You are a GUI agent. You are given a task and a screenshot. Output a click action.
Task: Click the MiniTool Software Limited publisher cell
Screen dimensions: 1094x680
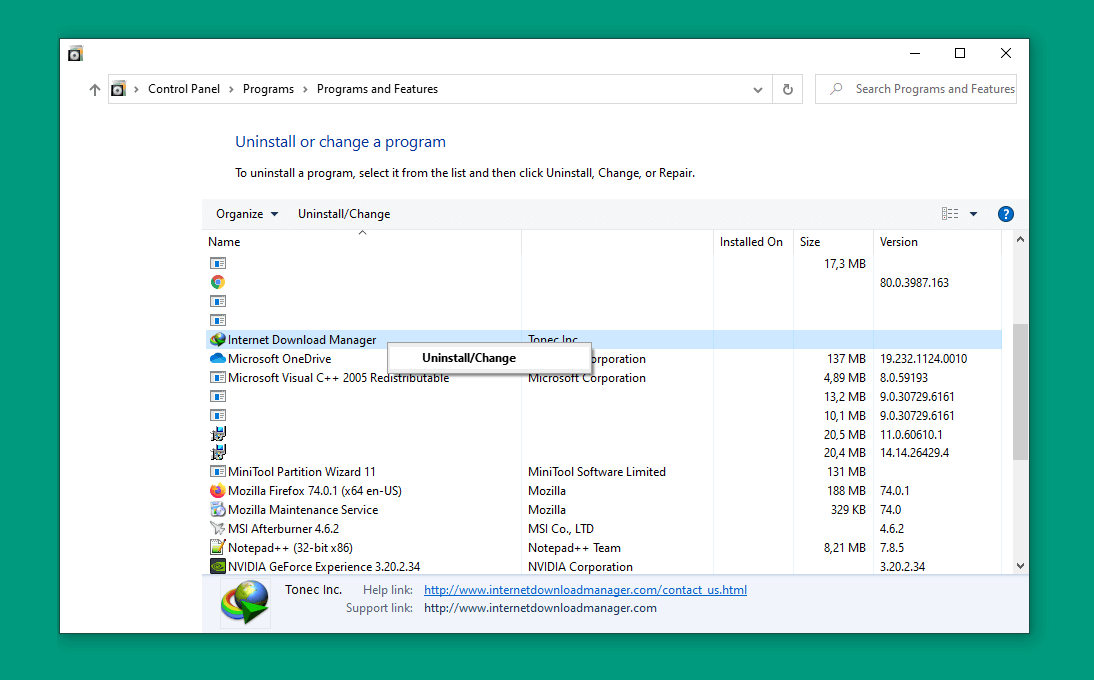(597, 471)
